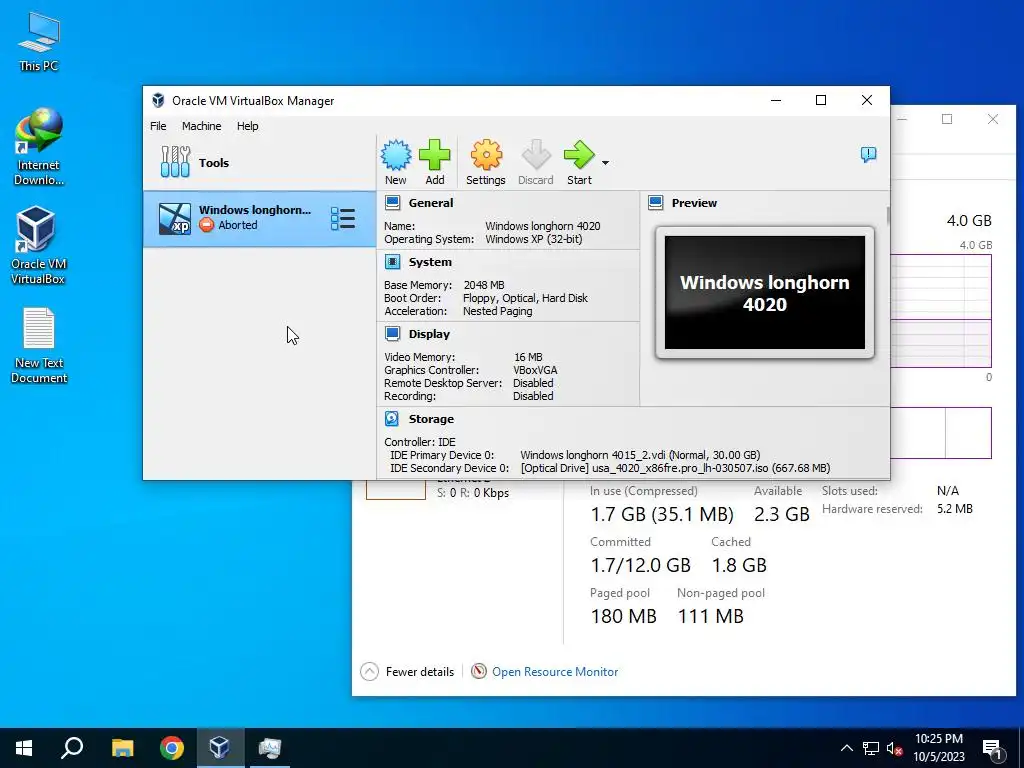The height and width of the screenshot is (768, 1024).
Task: Open Settings gear in VirtualBox toolbar
Action: [x=486, y=155]
